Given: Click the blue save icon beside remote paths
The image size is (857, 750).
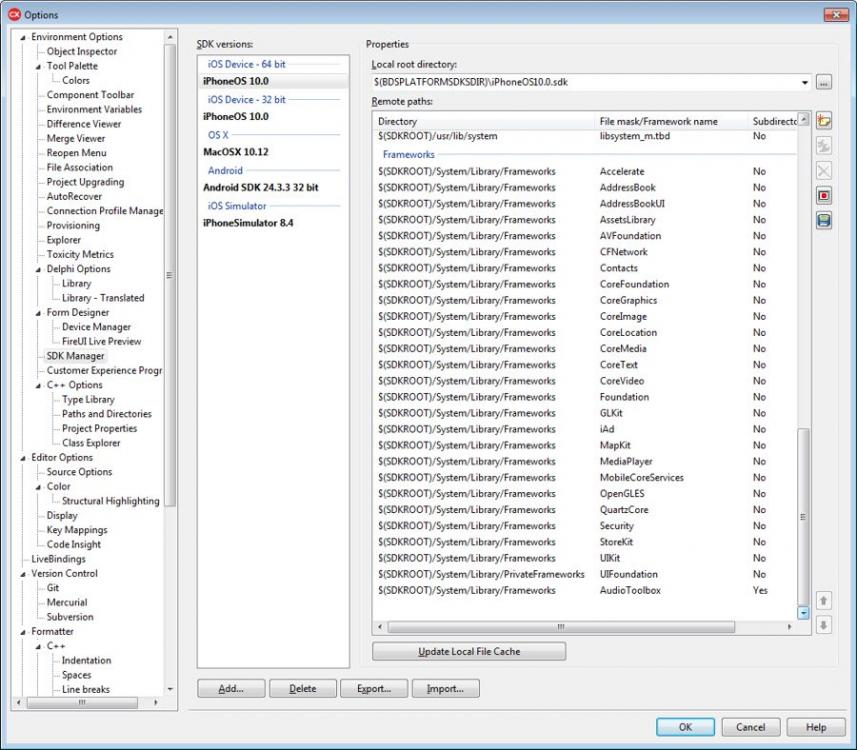Looking at the screenshot, I should click(x=824, y=220).
